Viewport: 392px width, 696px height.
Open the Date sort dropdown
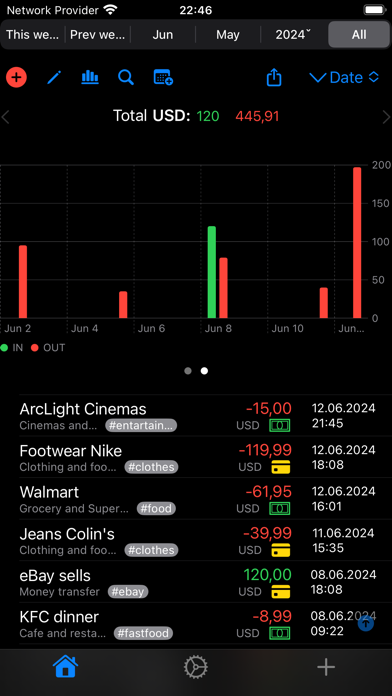(344, 78)
